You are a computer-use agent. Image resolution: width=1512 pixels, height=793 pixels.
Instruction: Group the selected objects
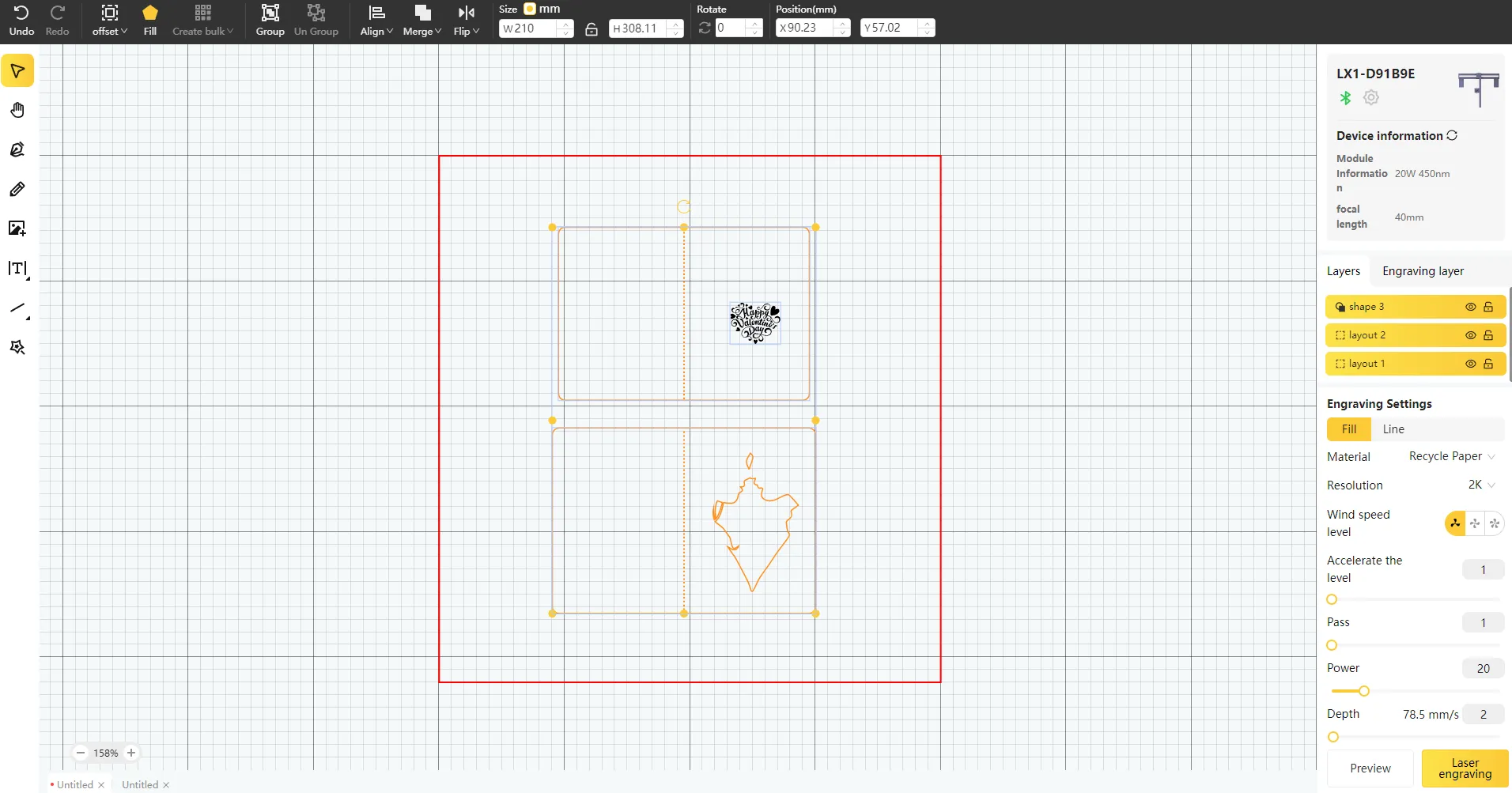pos(270,21)
